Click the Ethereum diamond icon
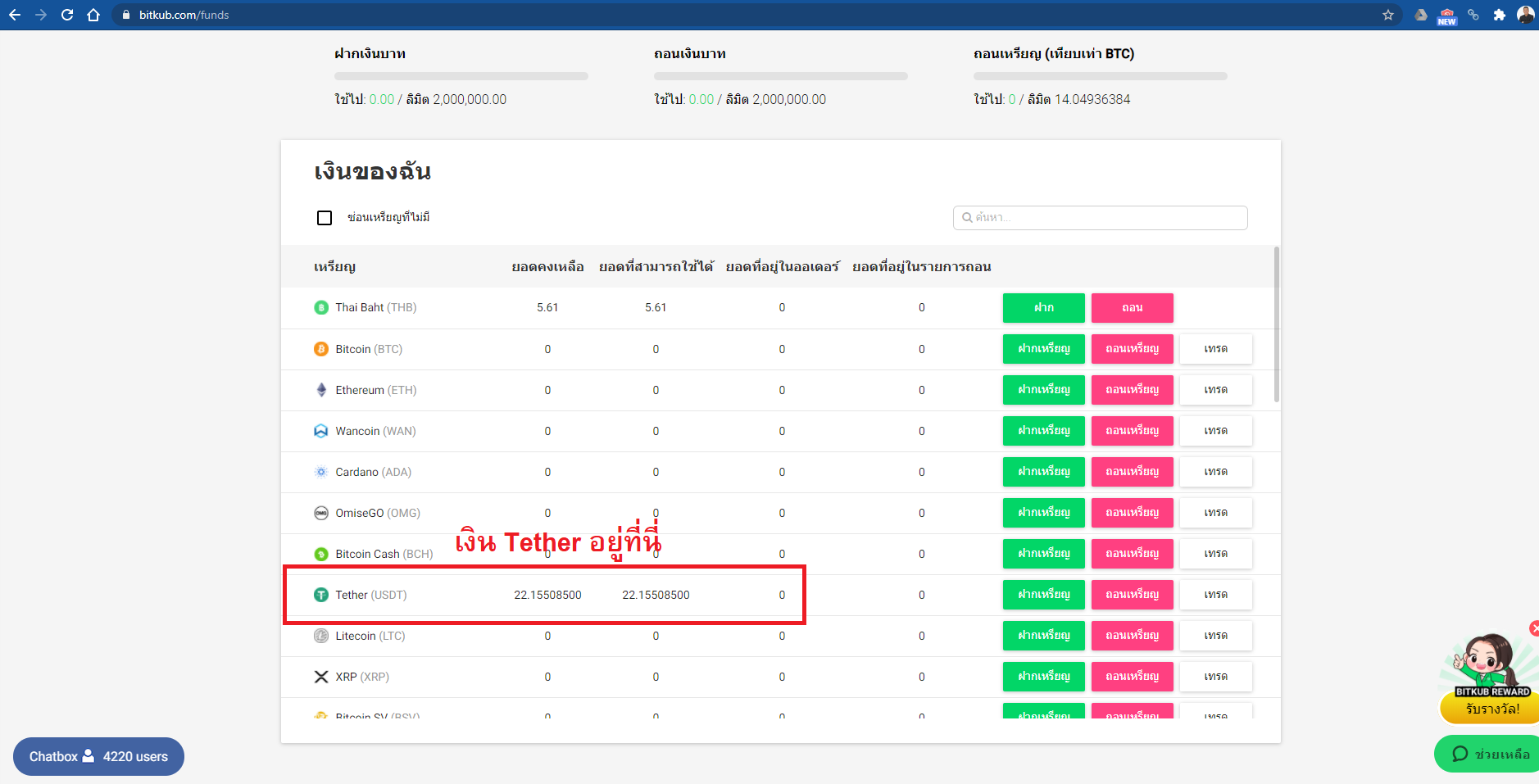The height and width of the screenshot is (784, 1539). coord(321,390)
